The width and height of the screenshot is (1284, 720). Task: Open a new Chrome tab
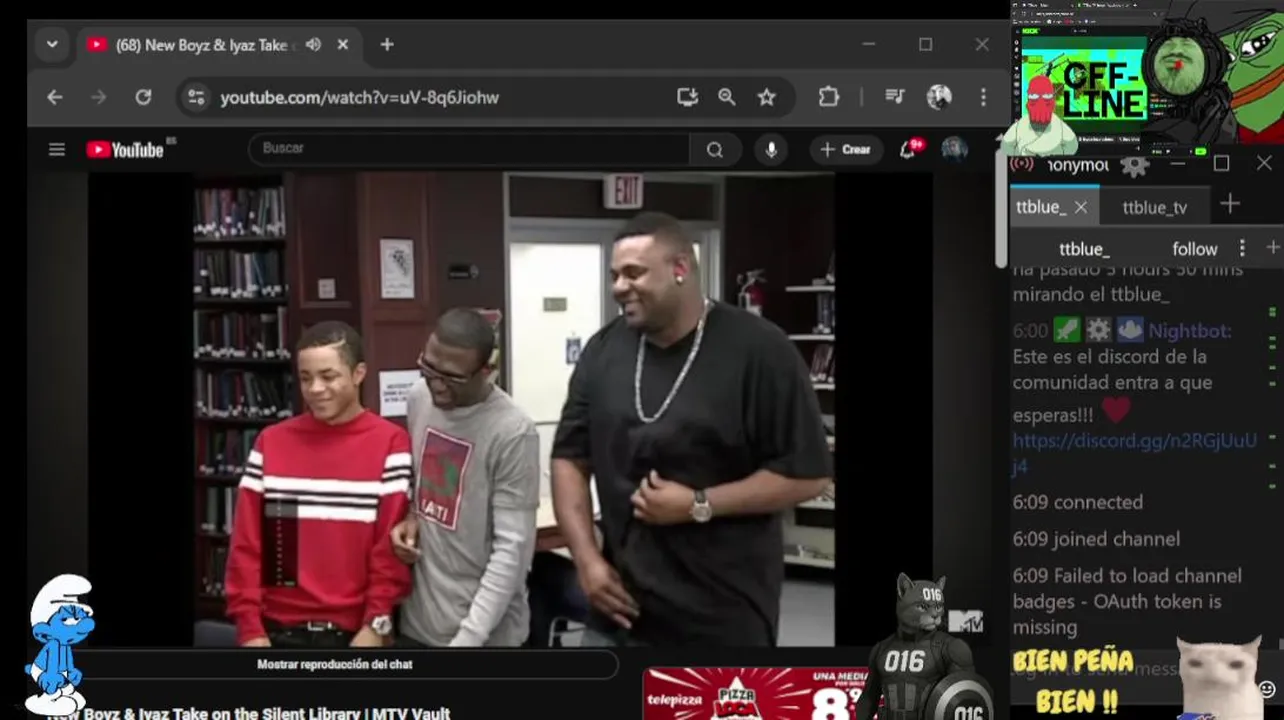point(387,45)
